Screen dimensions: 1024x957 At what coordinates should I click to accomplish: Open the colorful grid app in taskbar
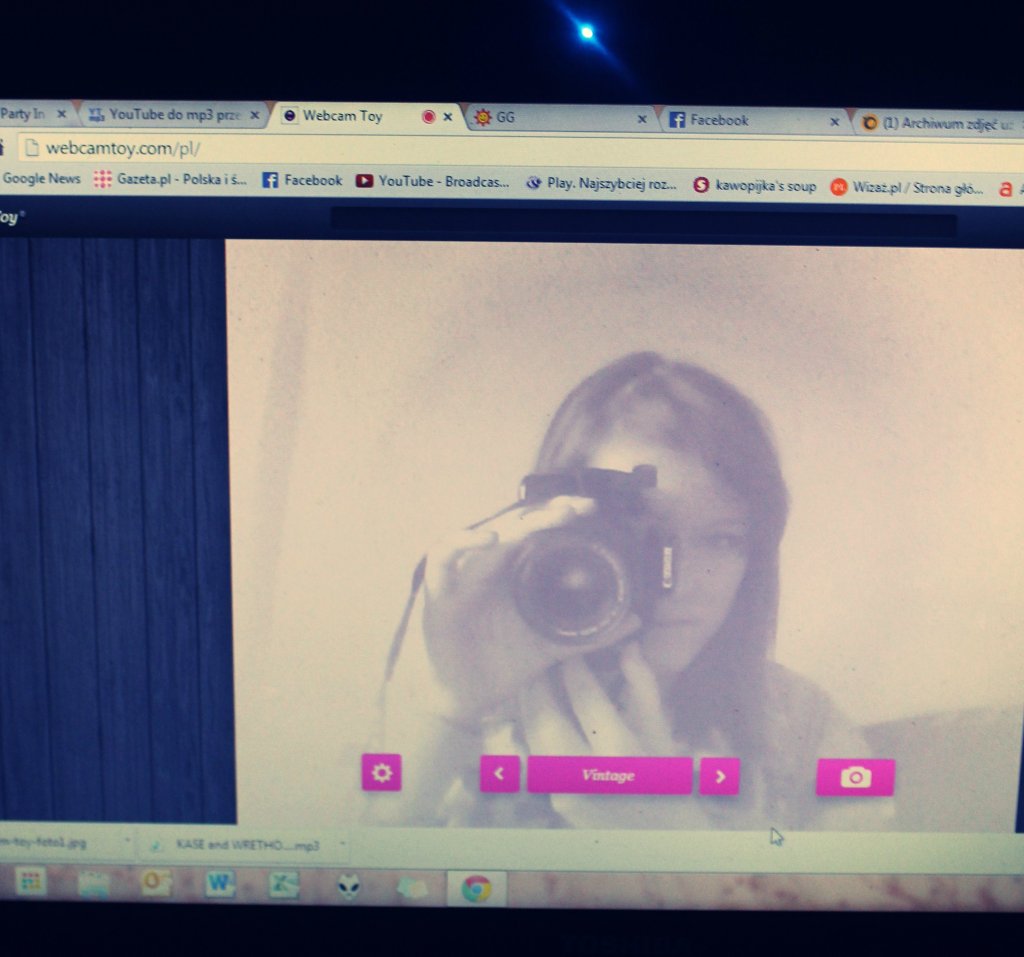(x=30, y=882)
